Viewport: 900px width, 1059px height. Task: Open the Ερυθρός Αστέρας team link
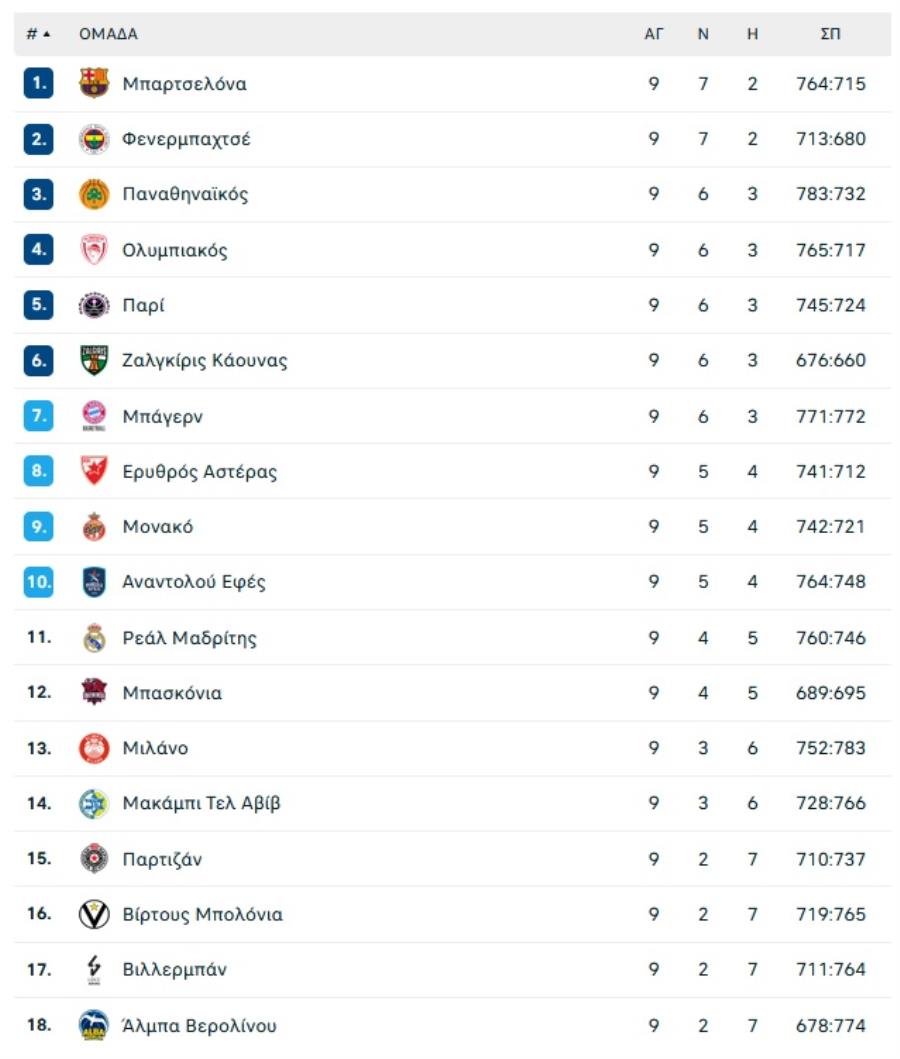(200, 471)
